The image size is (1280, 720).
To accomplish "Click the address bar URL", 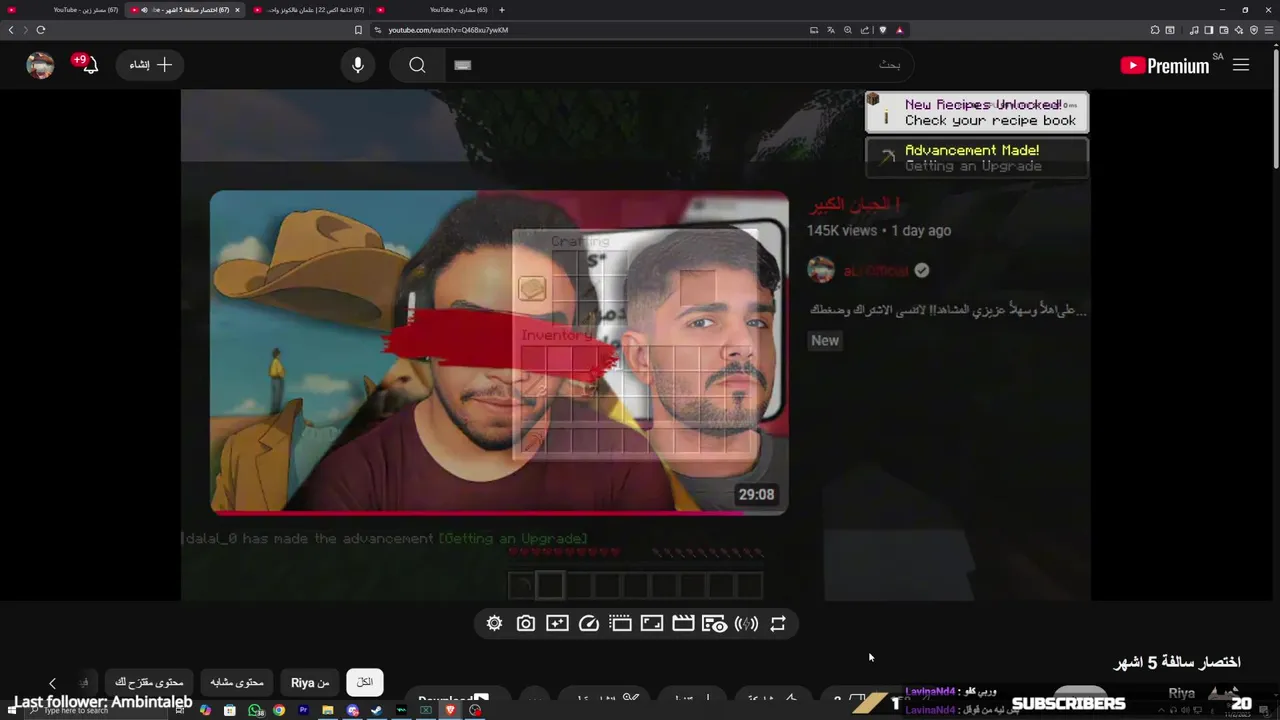I will click(448, 30).
